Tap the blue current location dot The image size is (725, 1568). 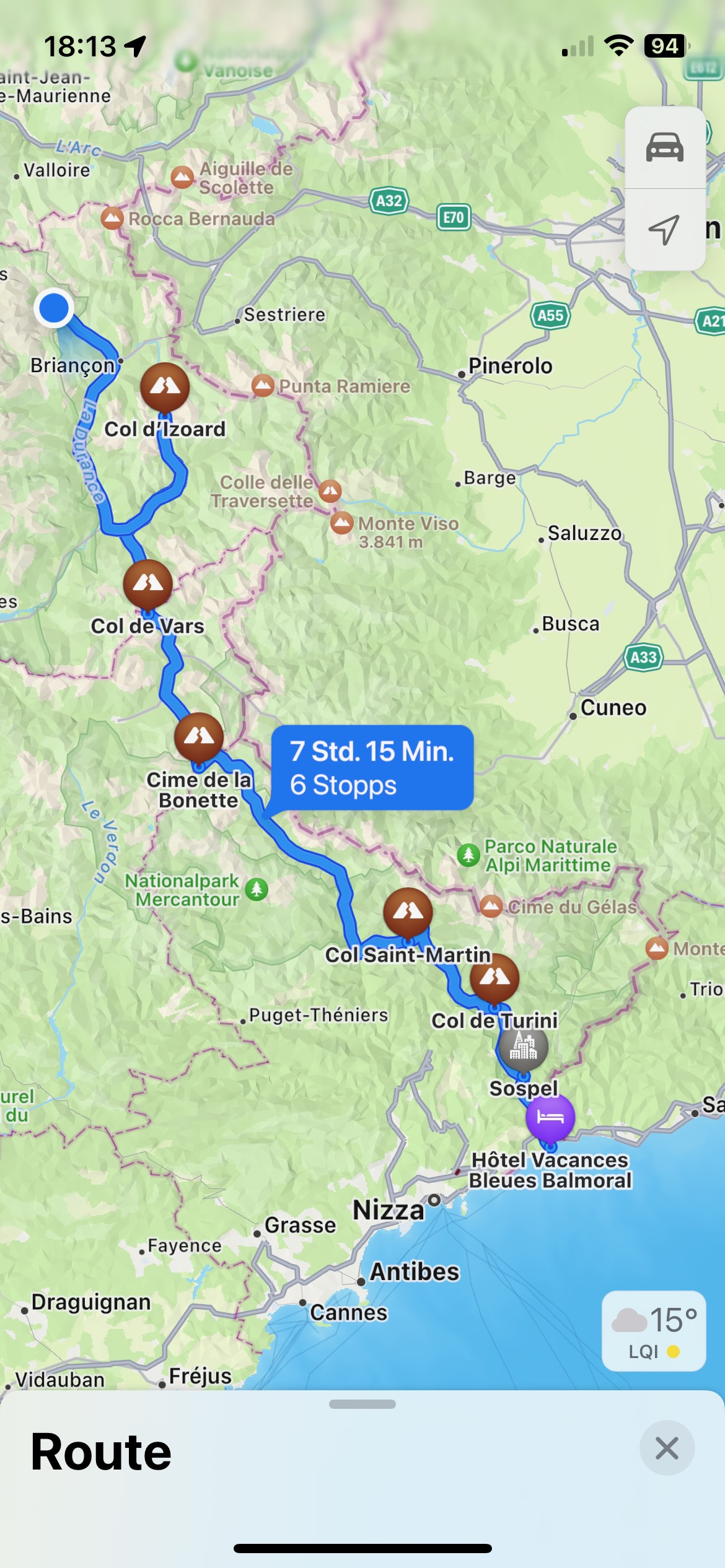54,308
